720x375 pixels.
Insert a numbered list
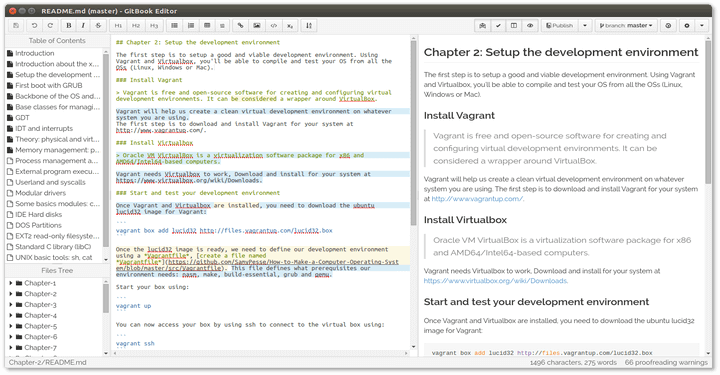pyautogui.click(x=191, y=26)
